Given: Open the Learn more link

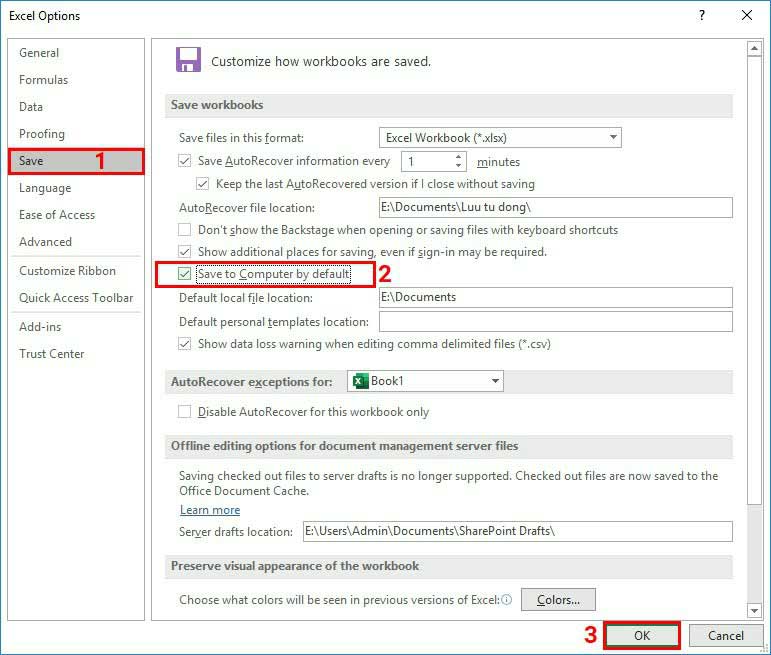Looking at the screenshot, I should pos(210,510).
